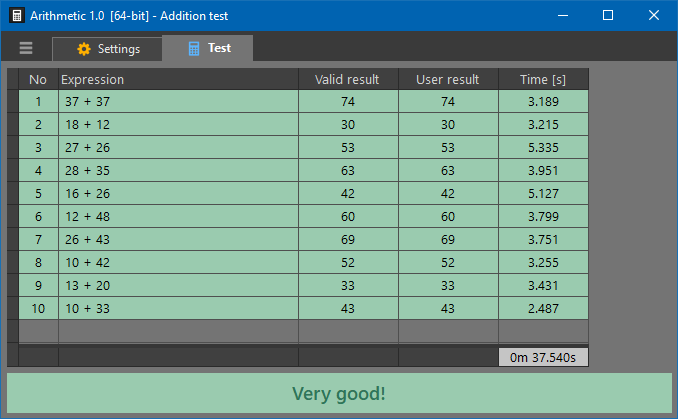This screenshot has height=419, width=678.
Task: Click the No column header
Action: point(38,79)
